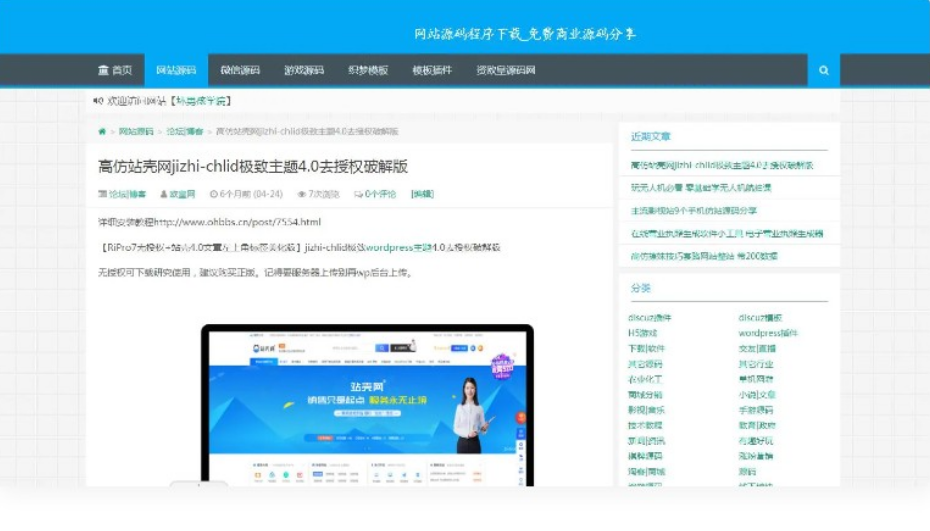Open the 0个评论 comments link
This screenshot has width=930, height=531.
point(380,194)
